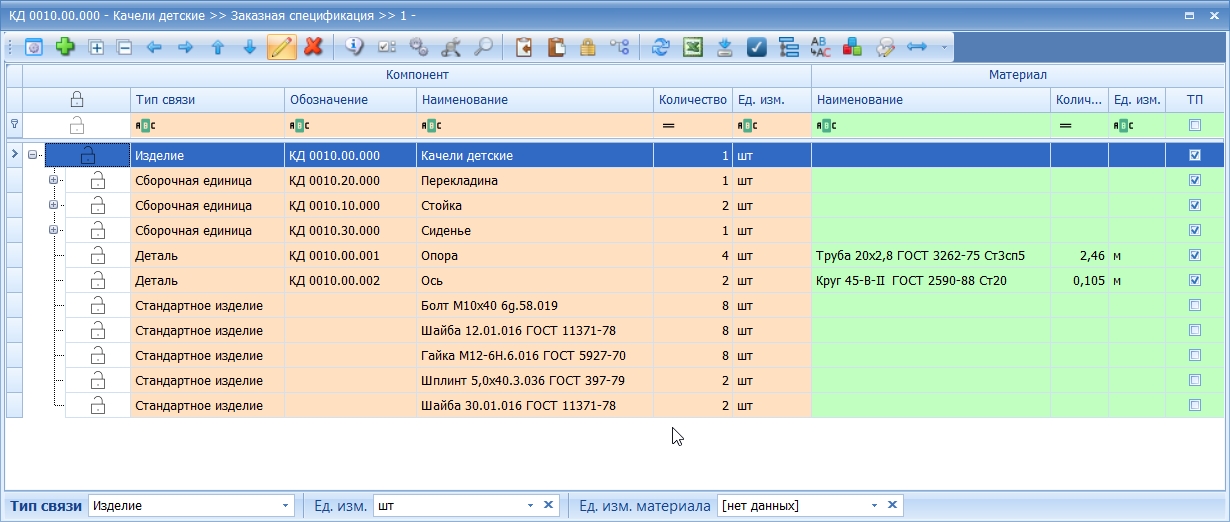
Task: Click the tree structure view icon
Action: point(788,47)
